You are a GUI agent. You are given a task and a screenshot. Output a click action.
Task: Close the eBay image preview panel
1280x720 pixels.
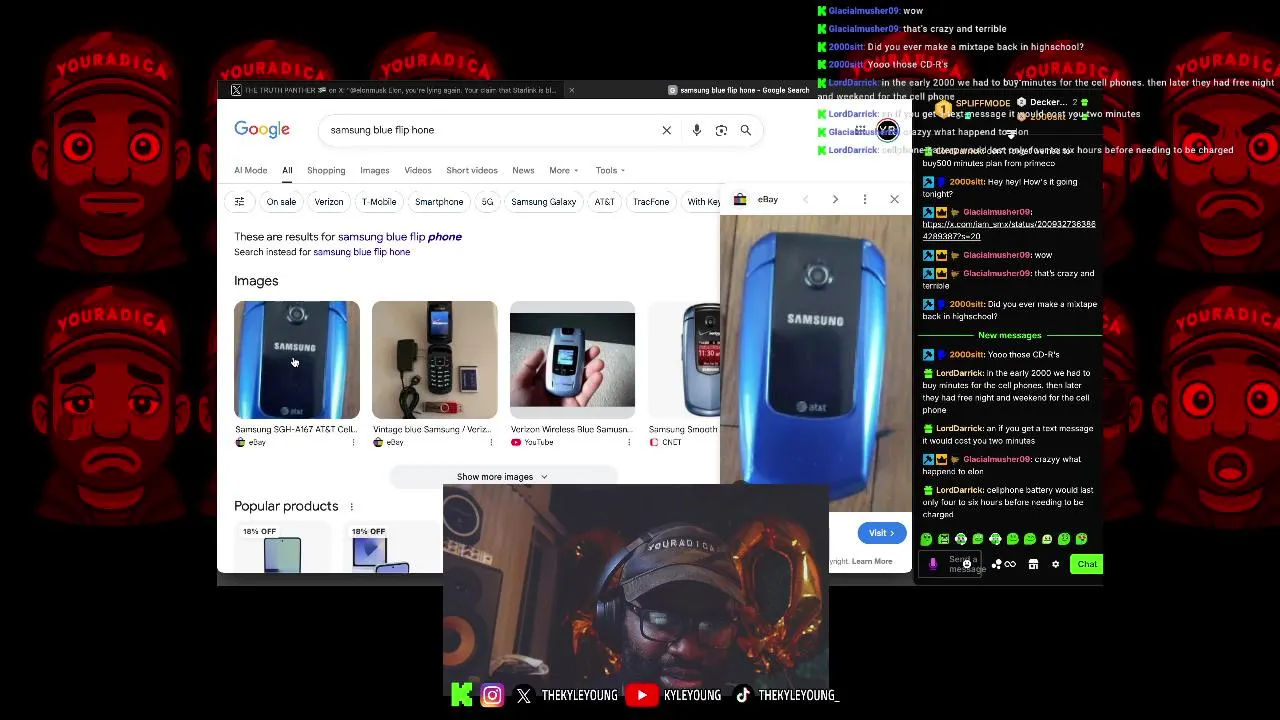tap(894, 199)
